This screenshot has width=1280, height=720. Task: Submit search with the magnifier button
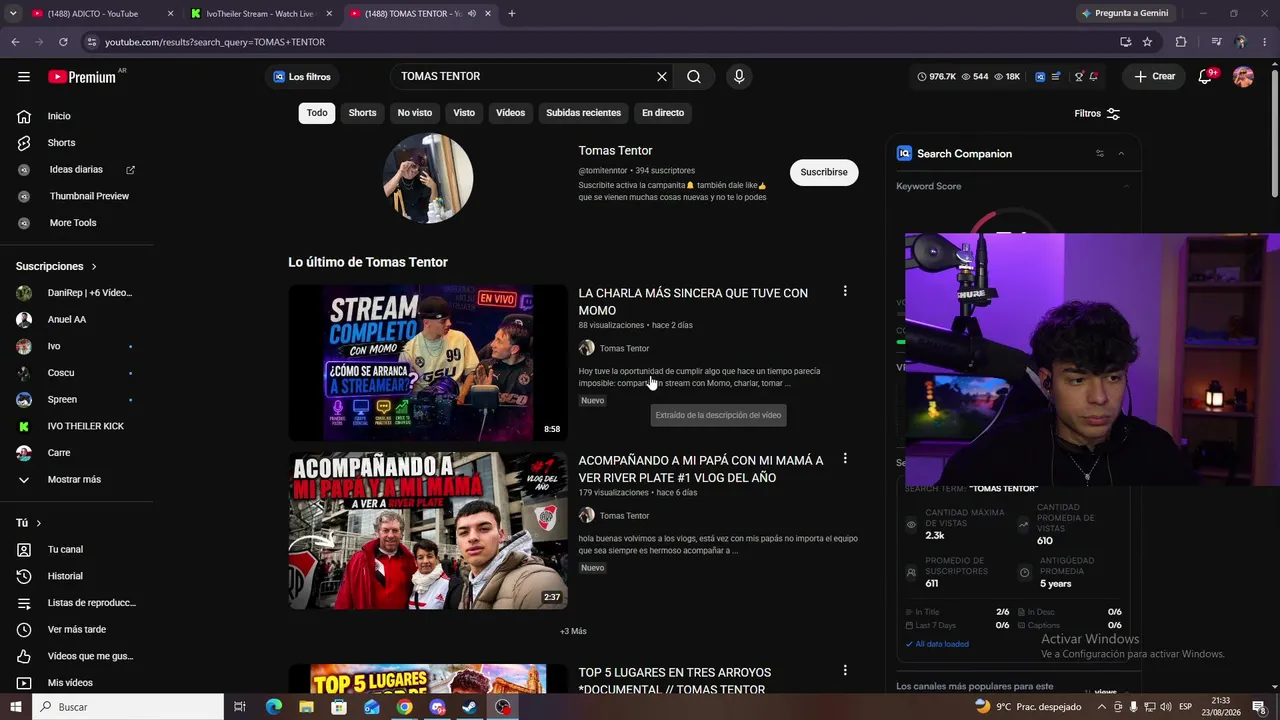pos(694,77)
